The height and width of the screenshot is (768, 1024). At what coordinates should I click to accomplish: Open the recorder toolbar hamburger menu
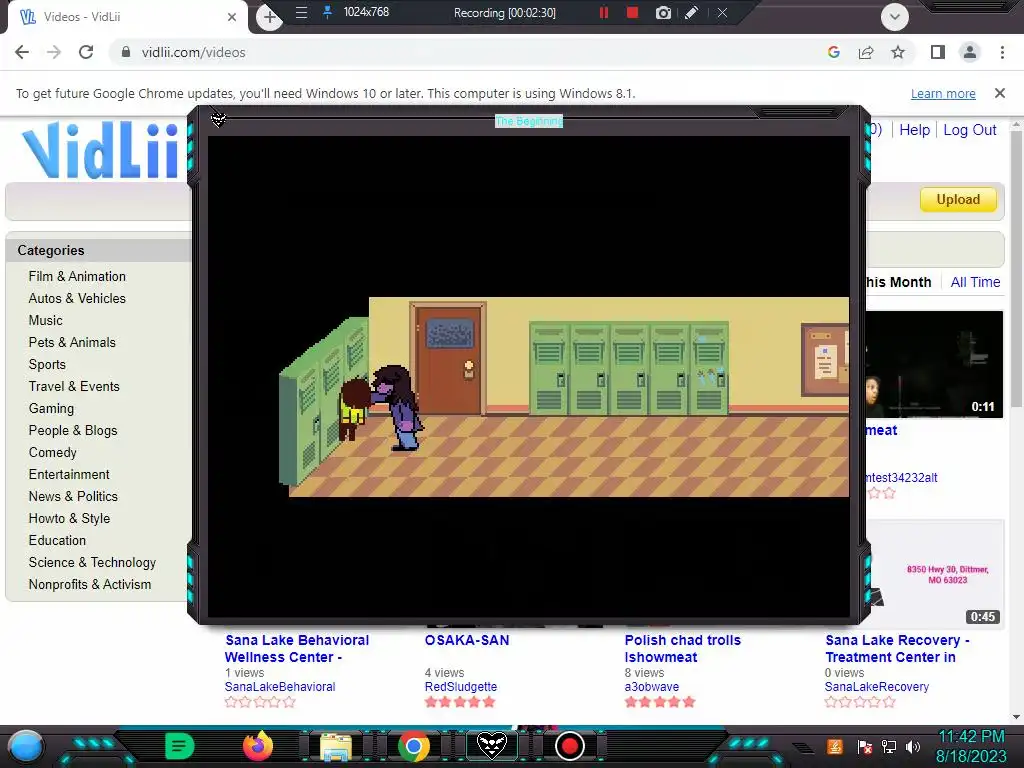pos(301,12)
